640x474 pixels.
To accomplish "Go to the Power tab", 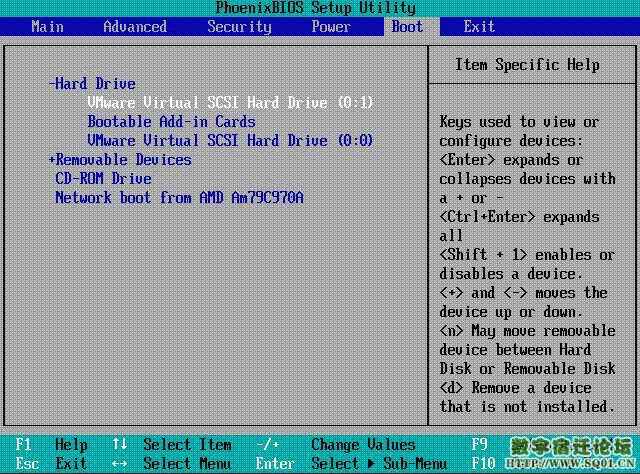I will (x=331, y=27).
